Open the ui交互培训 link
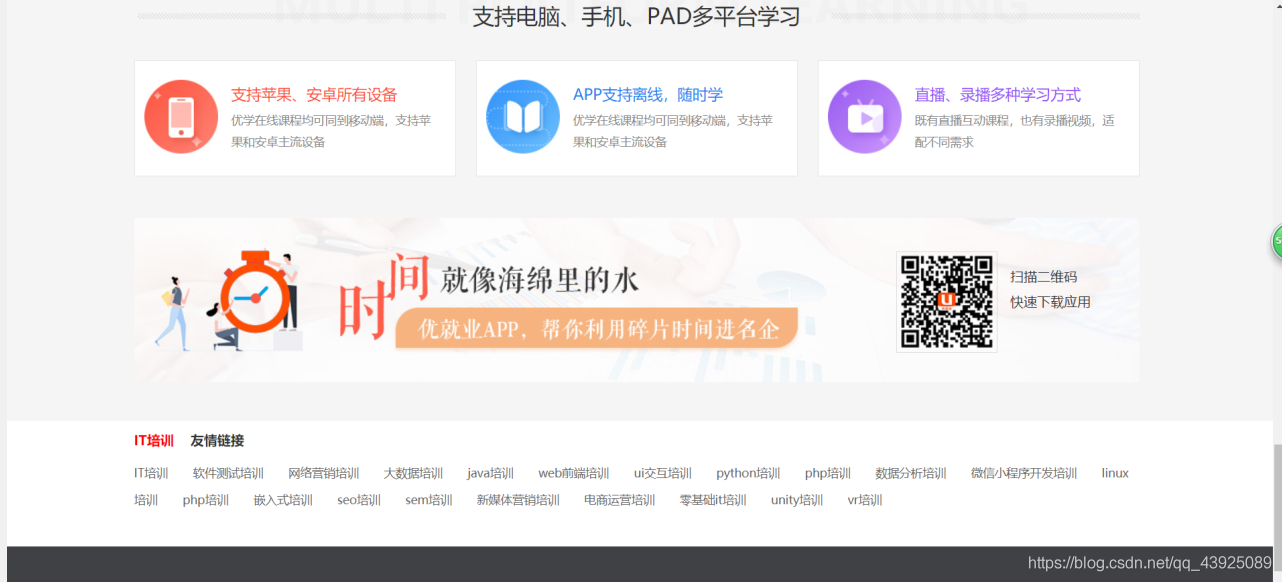Image resolution: width=1282 pixels, height=582 pixels. [x=663, y=474]
